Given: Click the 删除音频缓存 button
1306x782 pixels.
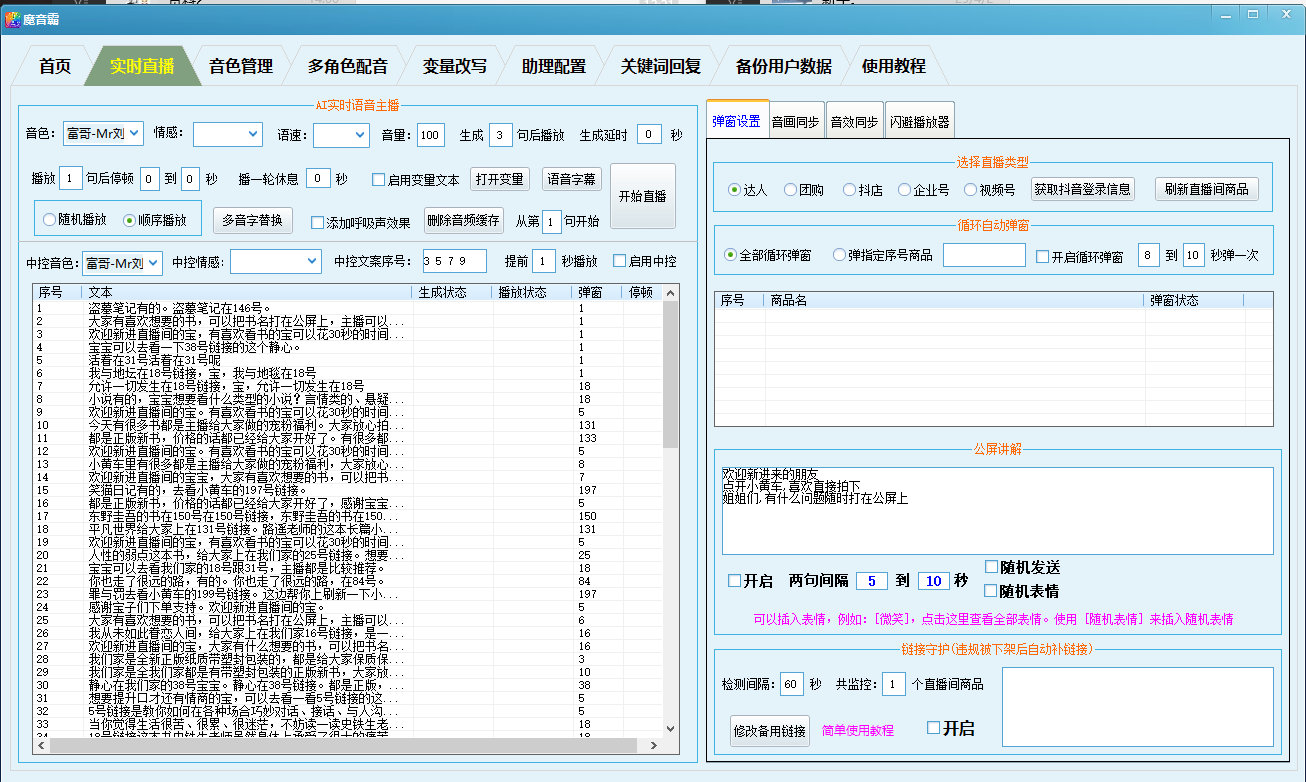Looking at the screenshot, I should [x=463, y=221].
